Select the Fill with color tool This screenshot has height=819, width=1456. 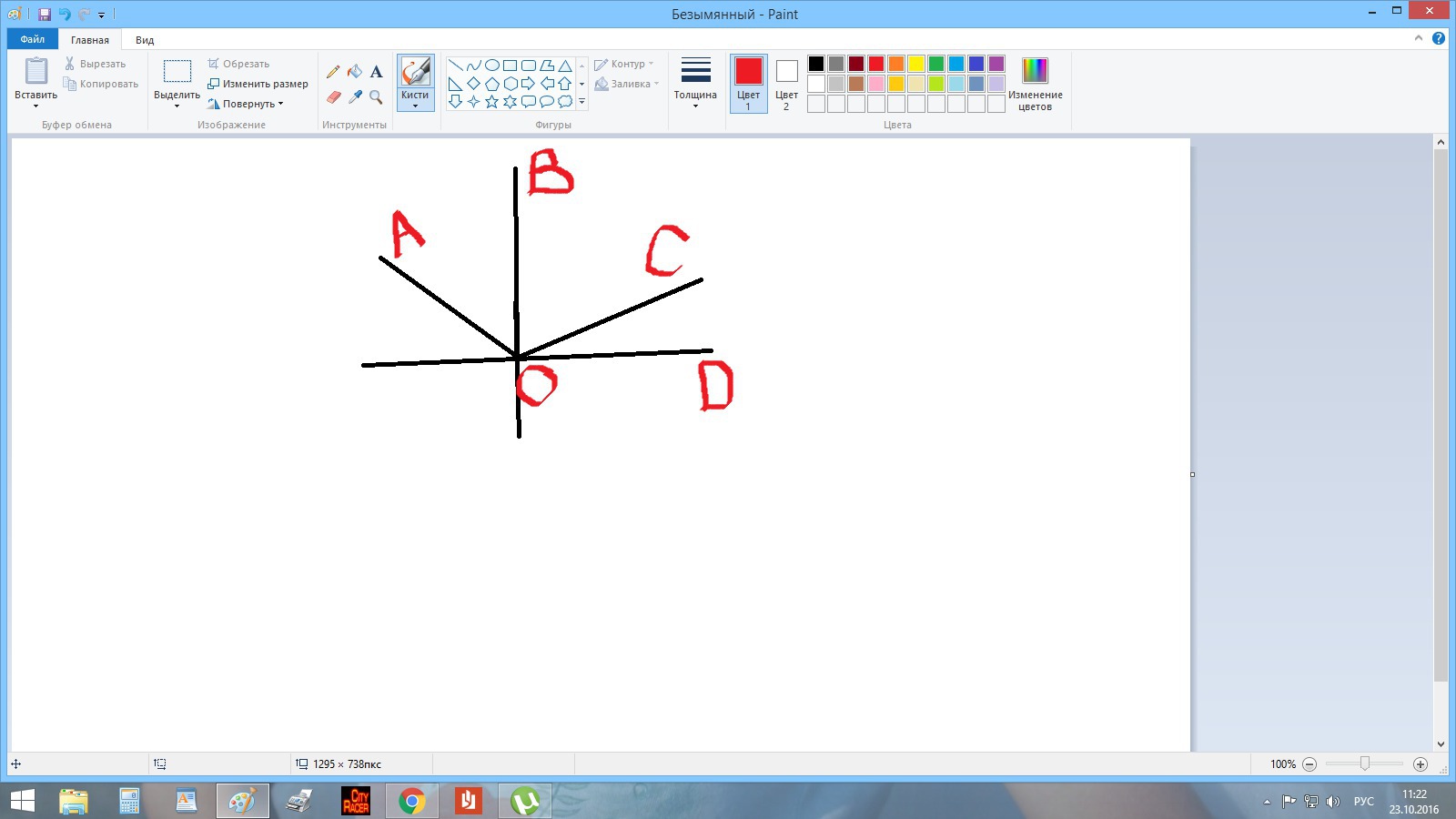click(355, 71)
